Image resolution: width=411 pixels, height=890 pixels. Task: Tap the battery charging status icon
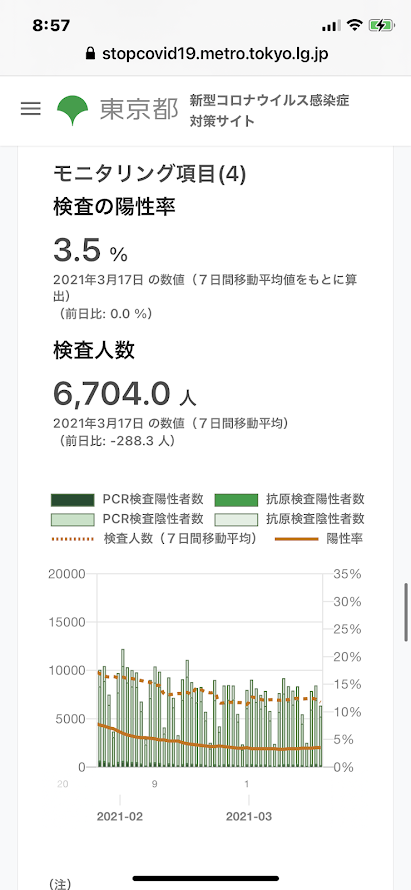pyautogui.click(x=380, y=25)
